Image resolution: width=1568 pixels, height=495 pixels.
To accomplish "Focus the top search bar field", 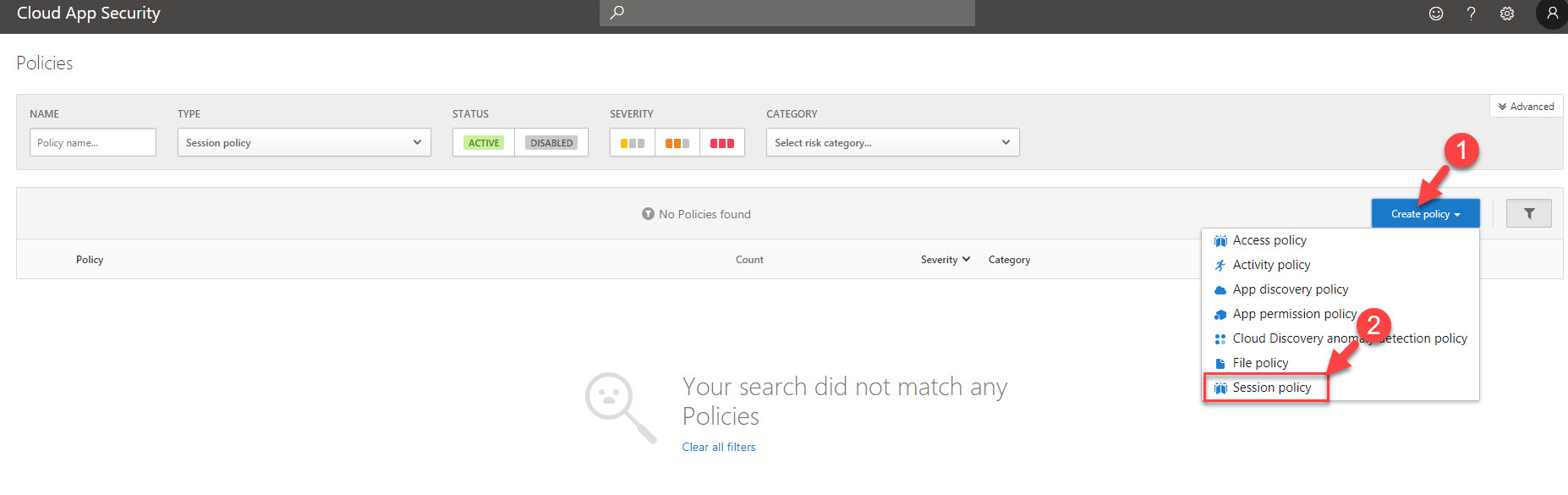I will click(x=787, y=13).
